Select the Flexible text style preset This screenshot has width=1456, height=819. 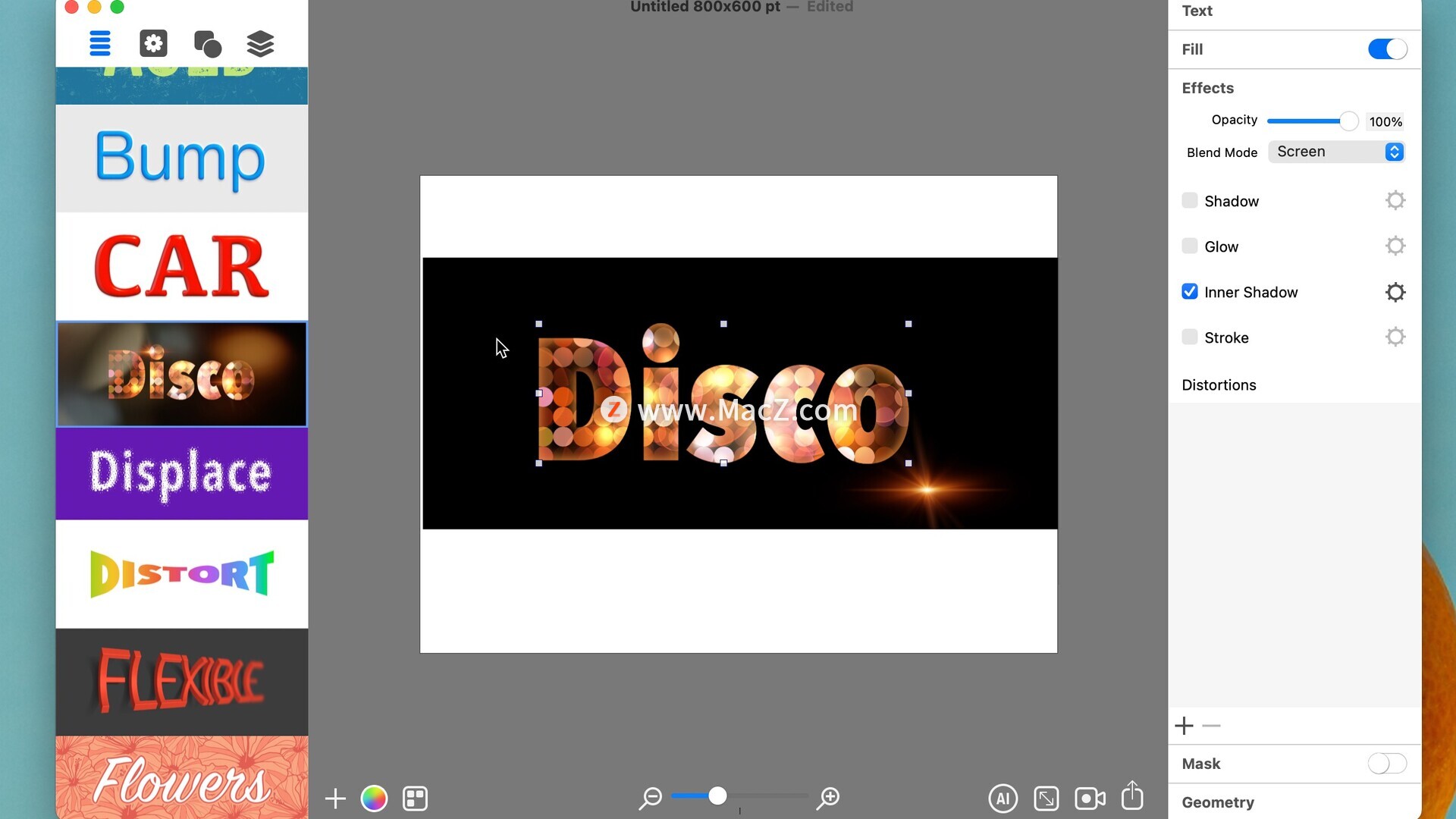click(182, 682)
